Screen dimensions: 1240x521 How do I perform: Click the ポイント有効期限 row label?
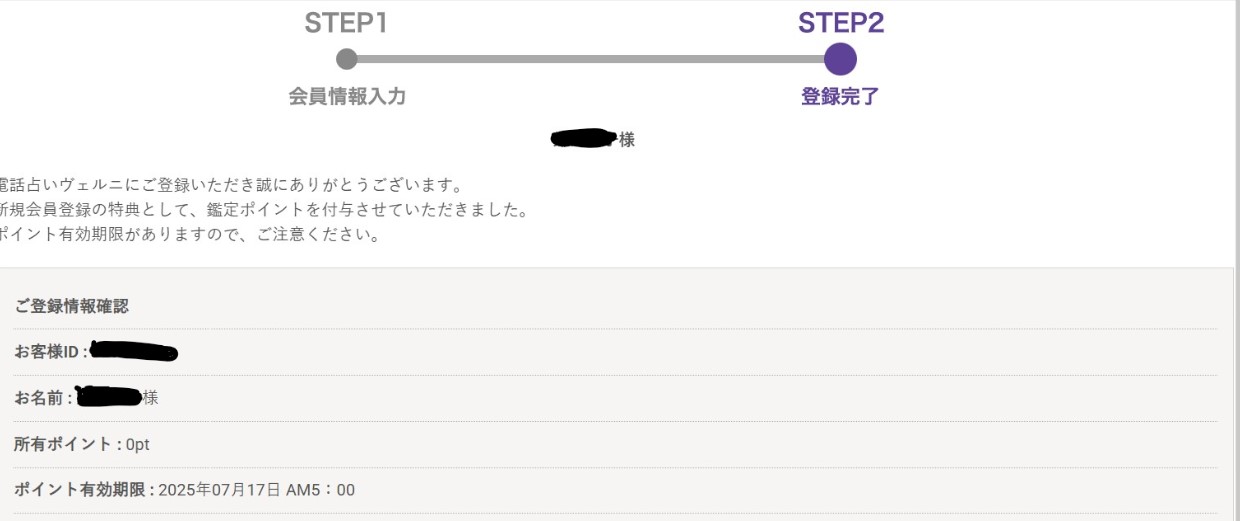click(x=84, y=490)
